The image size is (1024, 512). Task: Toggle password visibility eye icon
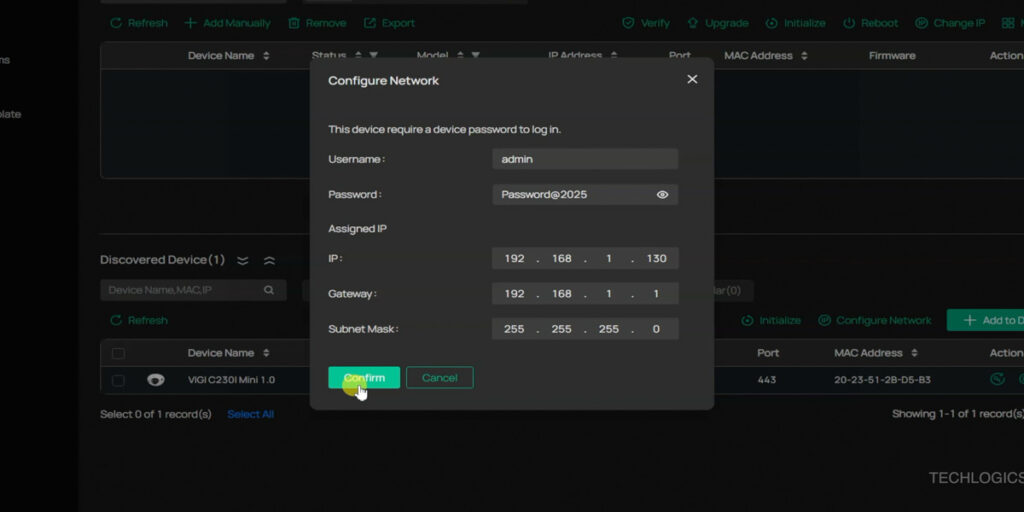pyautogui.click(x=662, y=195)
